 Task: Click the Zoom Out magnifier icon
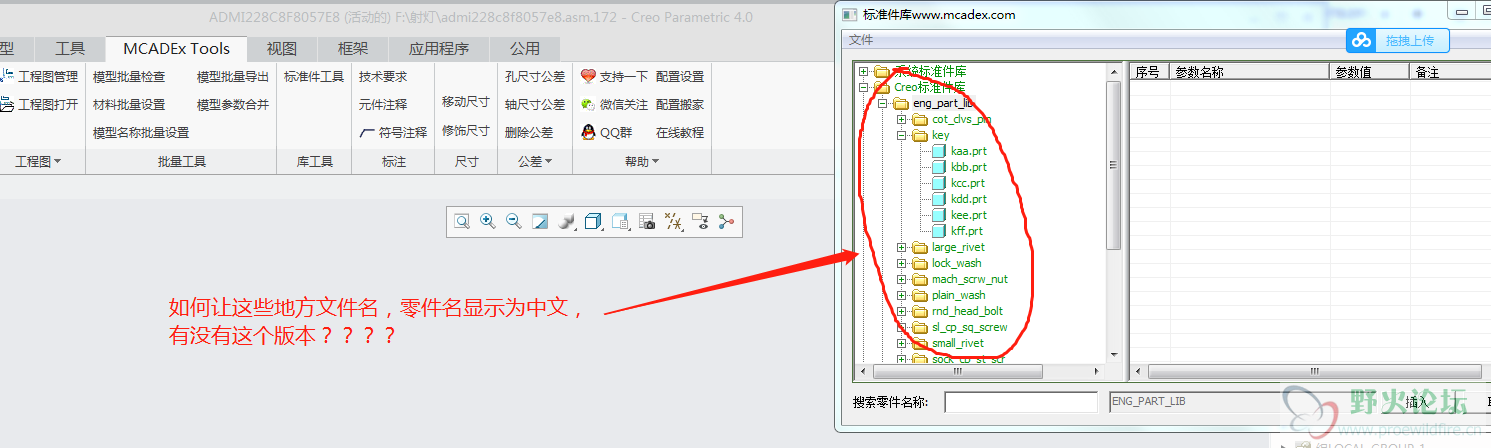(514, 222)
